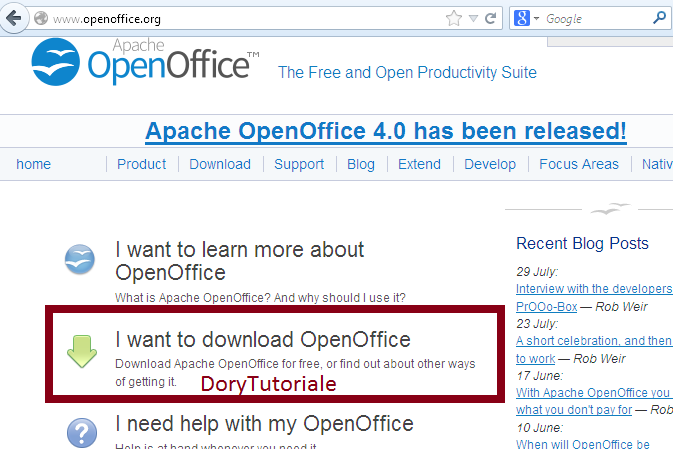Click the 'Recent Blog Posts' heading
The width and height of the screenshot is (673, 449).
coord(582,243)
